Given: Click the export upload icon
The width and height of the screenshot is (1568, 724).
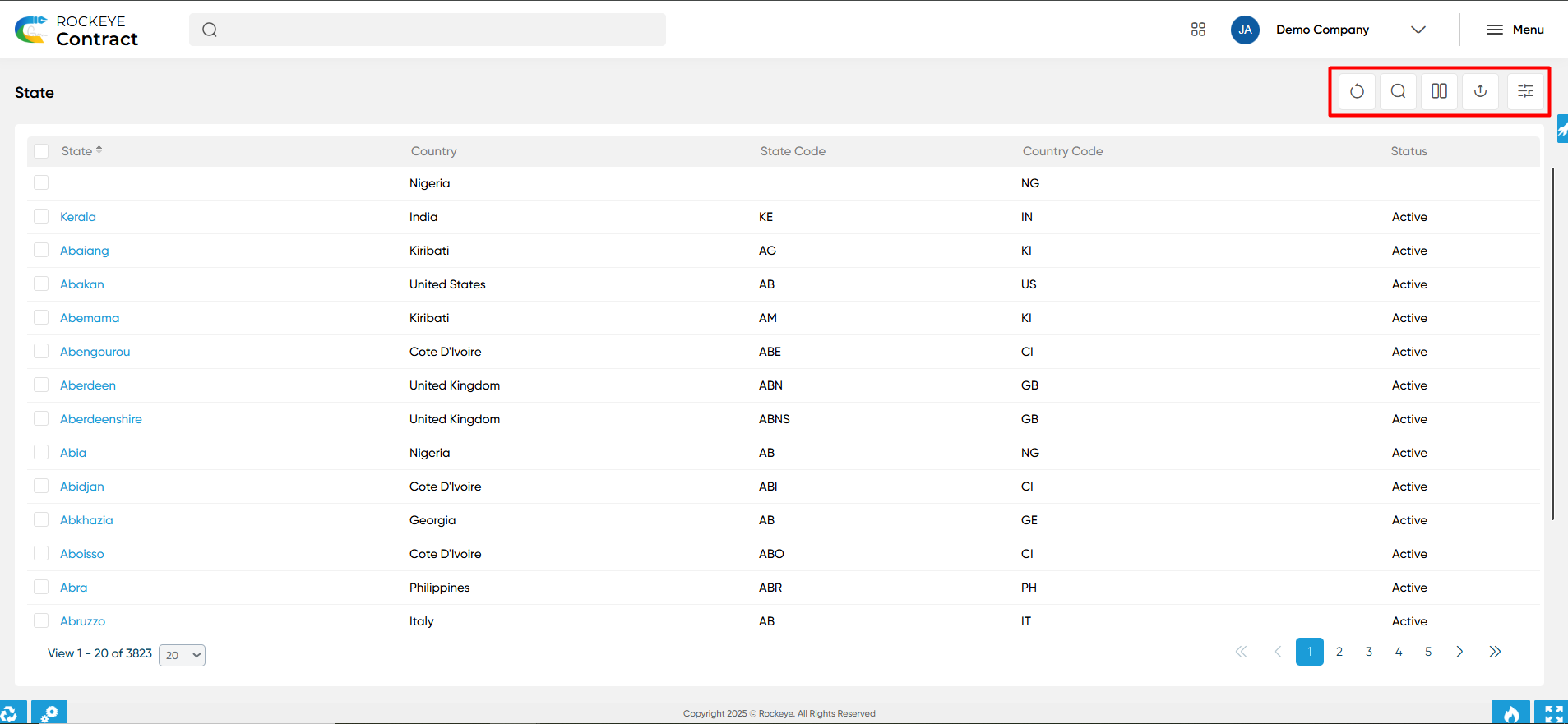Looking at the screenshot, I should pos(1480,91).
